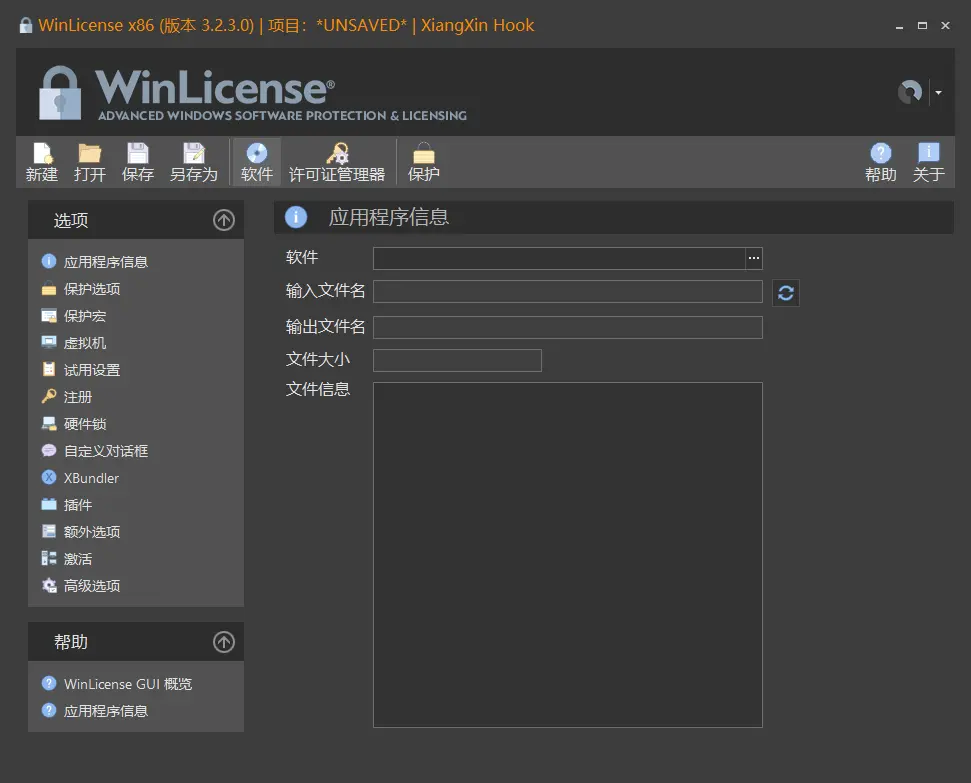Viewport: 971px width, 783px height.
Task: Open 高级选项 advanced options
Action: tap(81, 585)
